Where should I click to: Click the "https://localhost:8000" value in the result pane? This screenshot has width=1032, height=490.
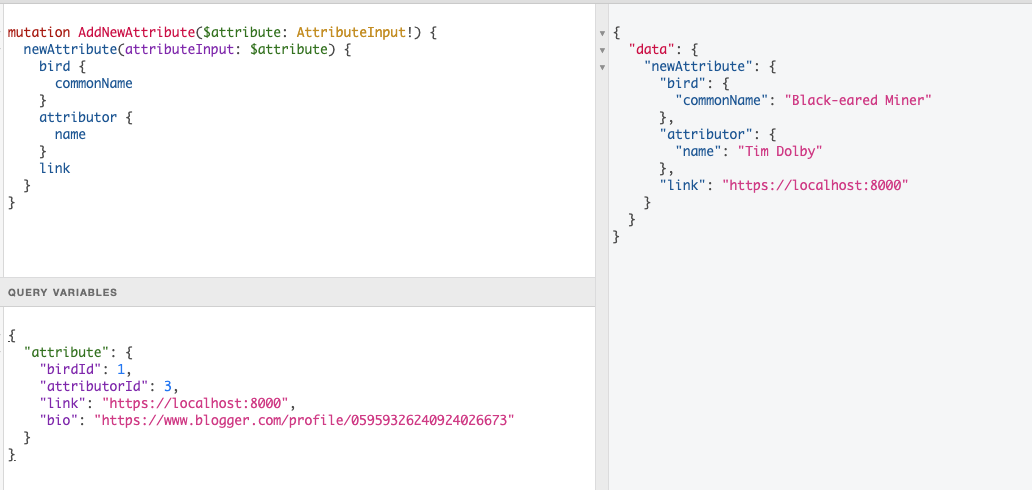click(x=815, y=186)
